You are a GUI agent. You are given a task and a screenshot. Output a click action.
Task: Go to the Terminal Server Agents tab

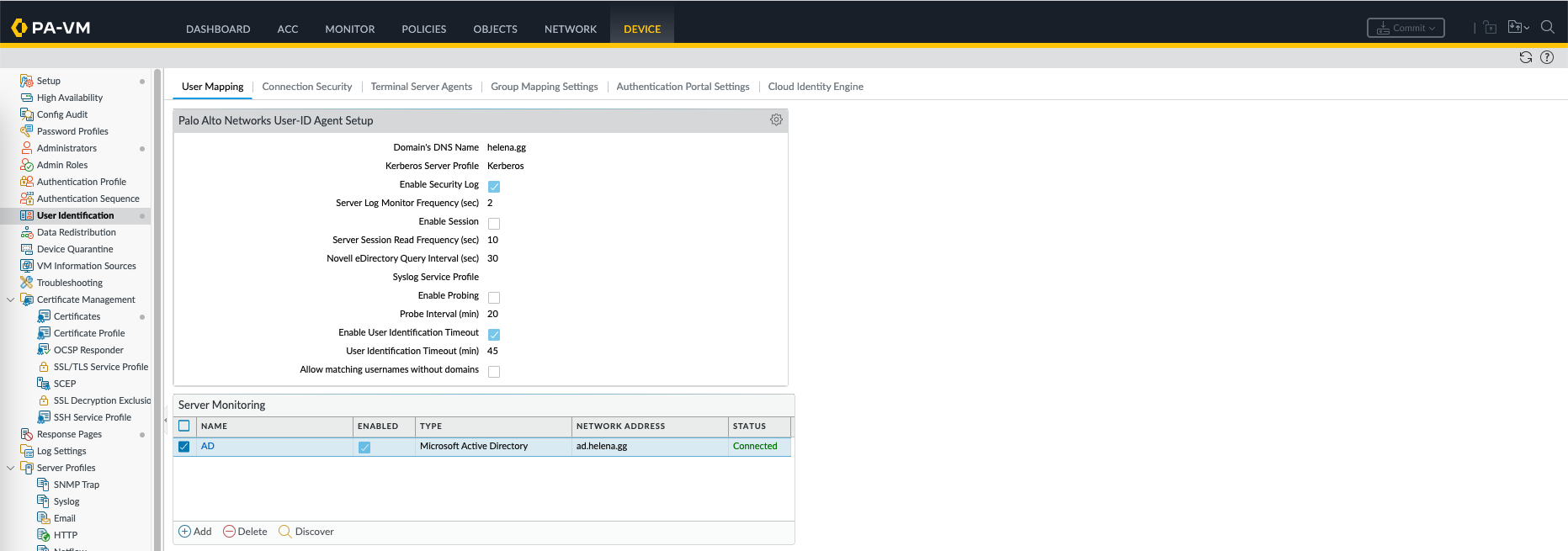click(421, 87)
